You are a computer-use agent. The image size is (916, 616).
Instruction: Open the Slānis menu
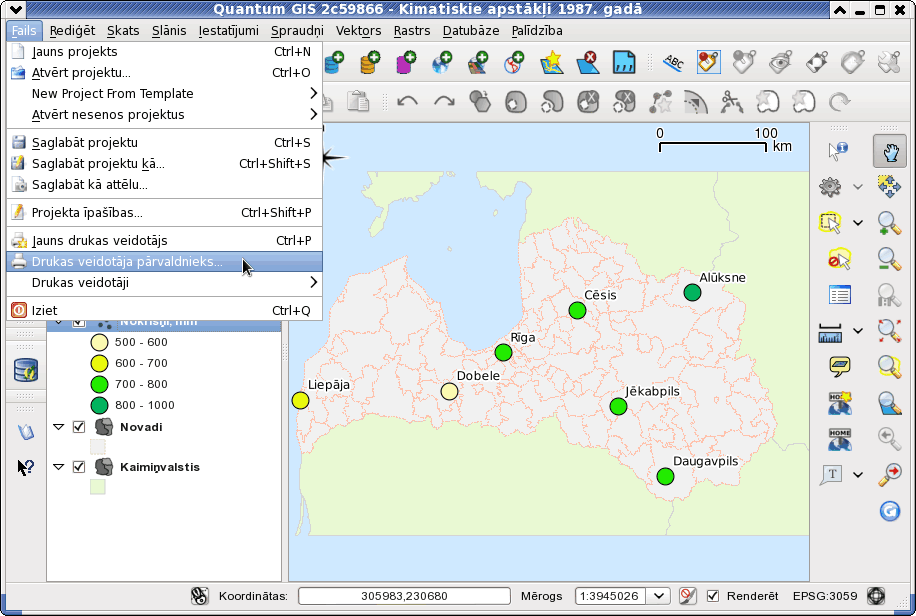pos(169,30)
